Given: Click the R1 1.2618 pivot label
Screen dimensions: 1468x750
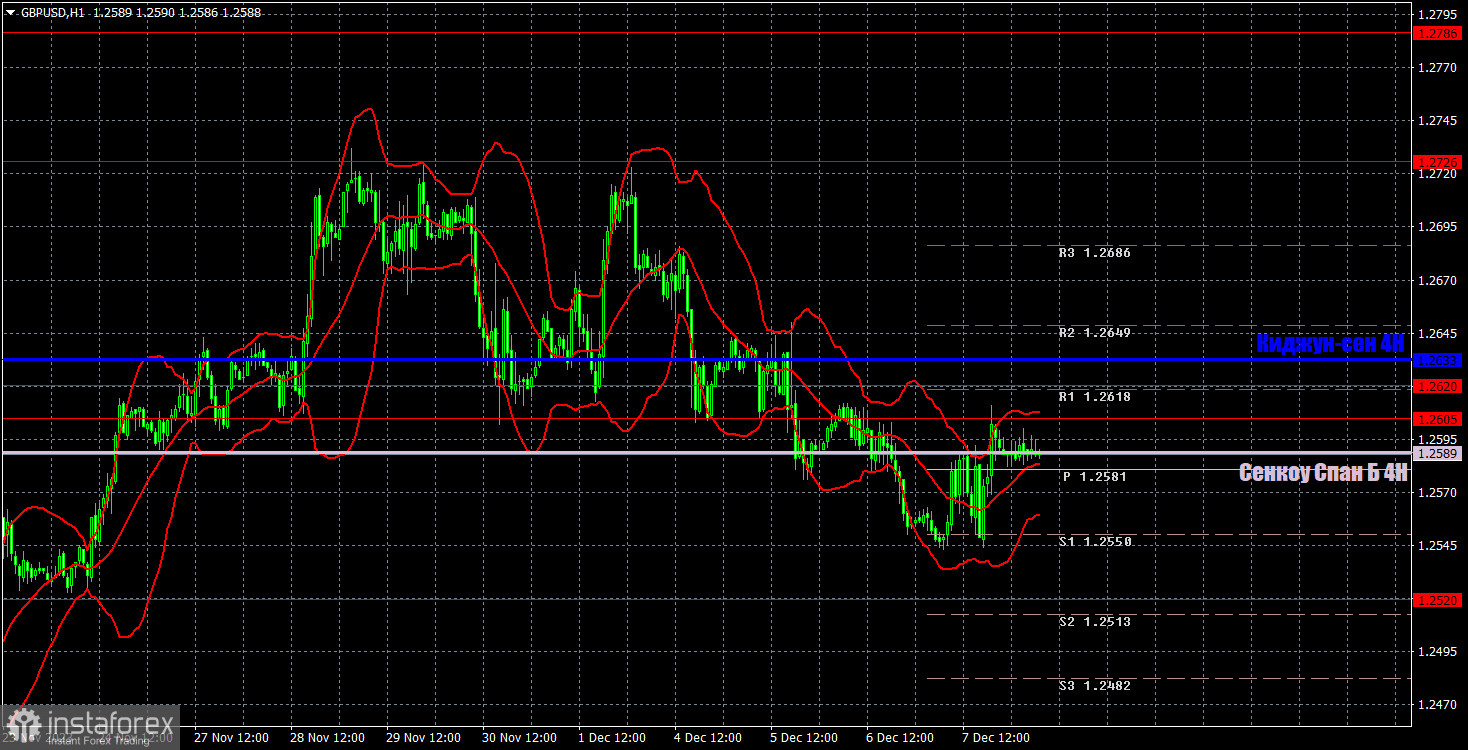Looking at the screenshot, I should point(1094,397).
